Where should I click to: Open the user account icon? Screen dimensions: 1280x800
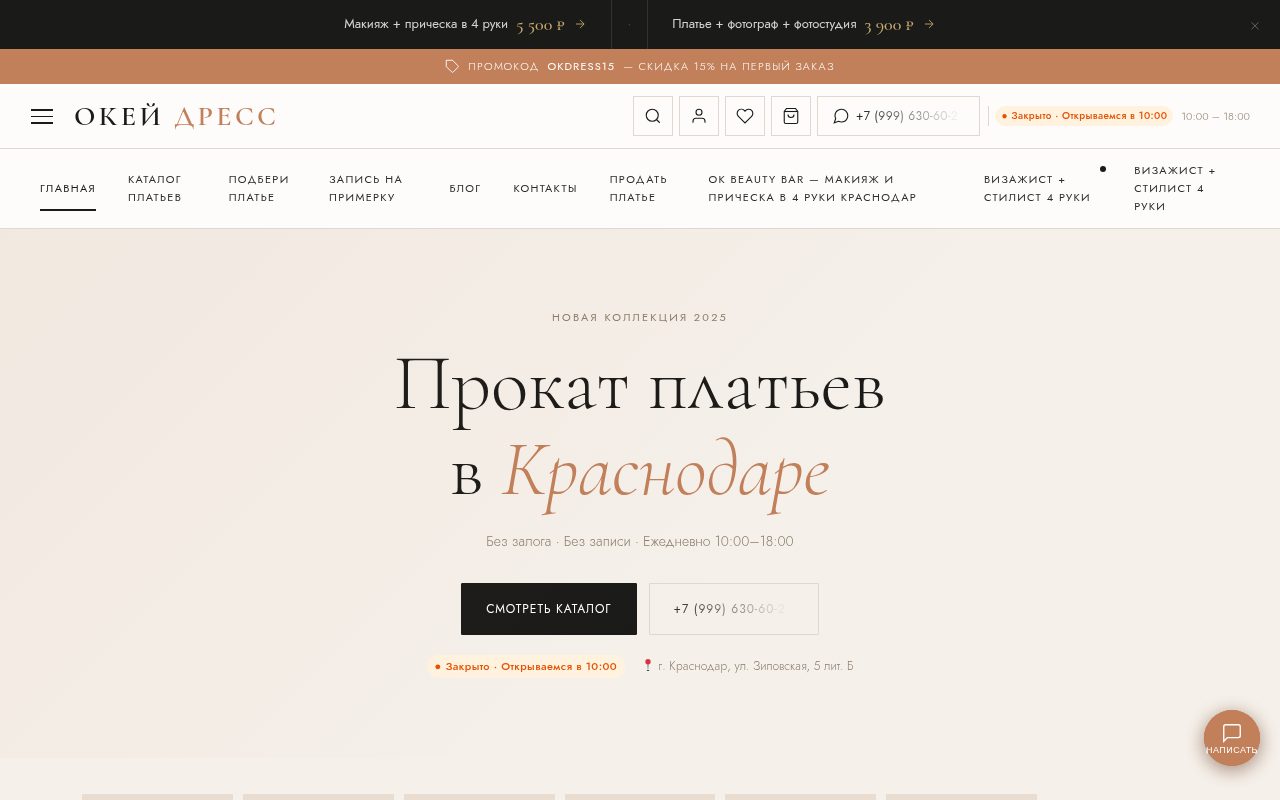pyautogui.click(x=699, y=116)
